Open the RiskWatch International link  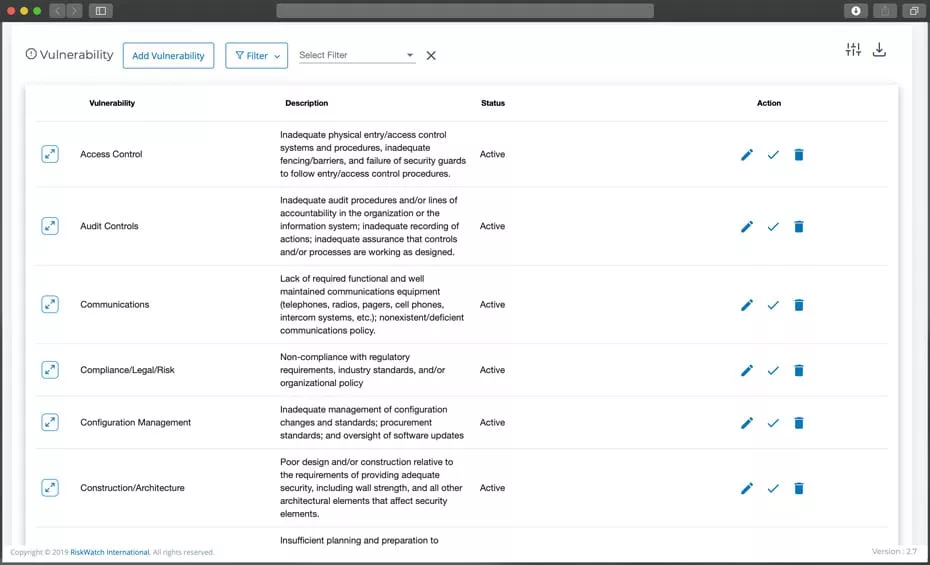coord(110,552)
